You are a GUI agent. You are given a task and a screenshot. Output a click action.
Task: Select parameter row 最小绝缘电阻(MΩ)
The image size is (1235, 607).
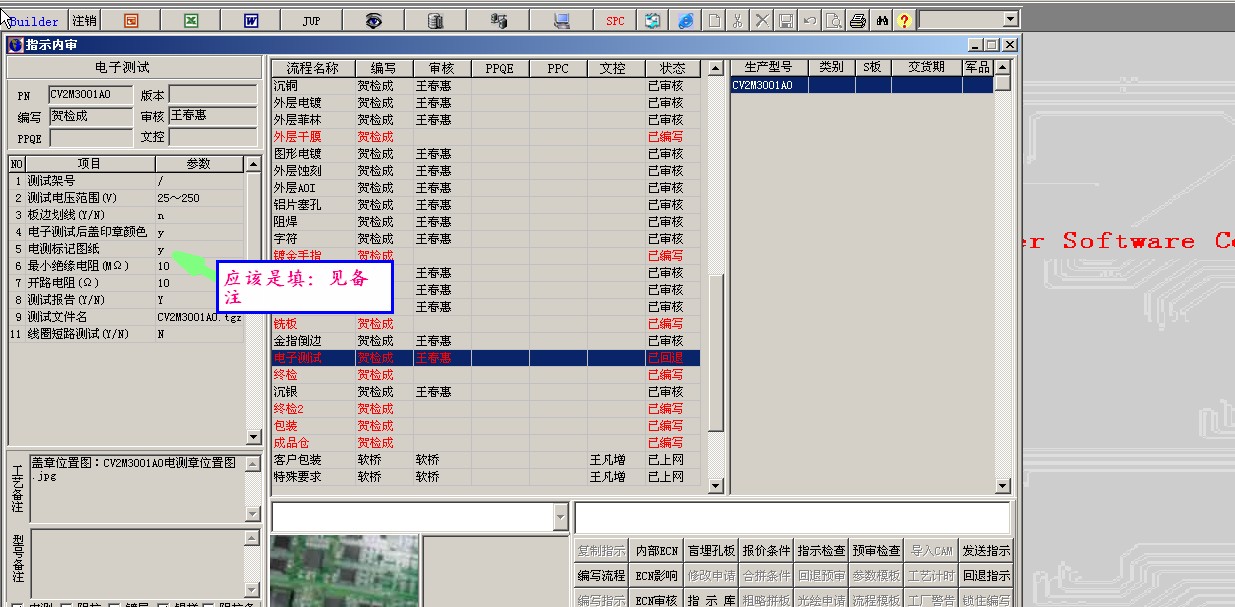click(127, 266)
